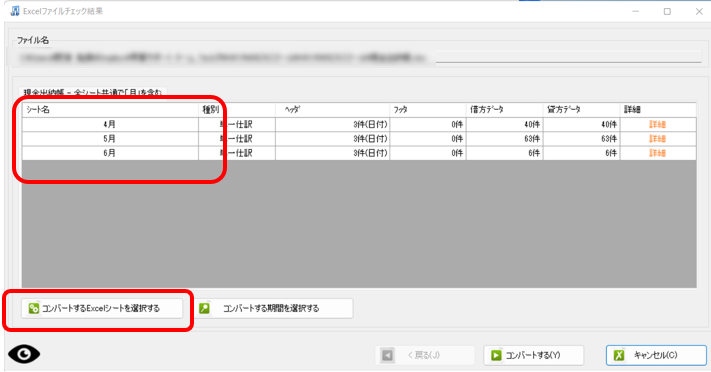Click the key icon on the 期間 selection button
The image size is (711, 372).
pos(205,308)
